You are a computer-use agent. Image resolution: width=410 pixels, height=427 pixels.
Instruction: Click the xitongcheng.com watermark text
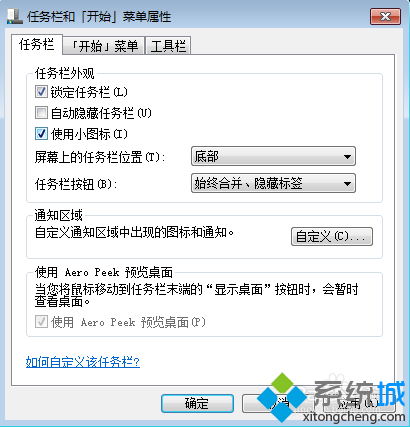tap(354, 417)
